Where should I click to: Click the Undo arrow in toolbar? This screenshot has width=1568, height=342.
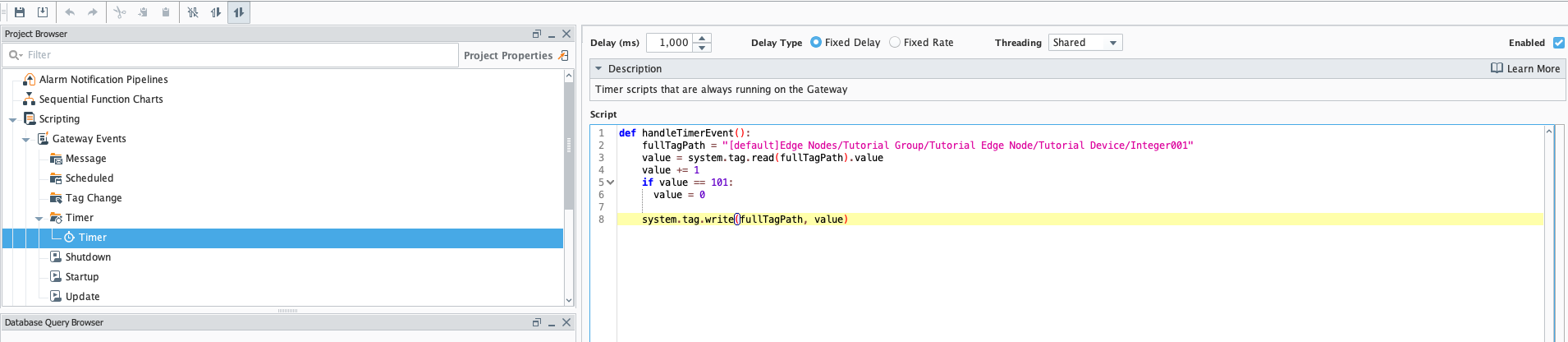click(70, 12)
